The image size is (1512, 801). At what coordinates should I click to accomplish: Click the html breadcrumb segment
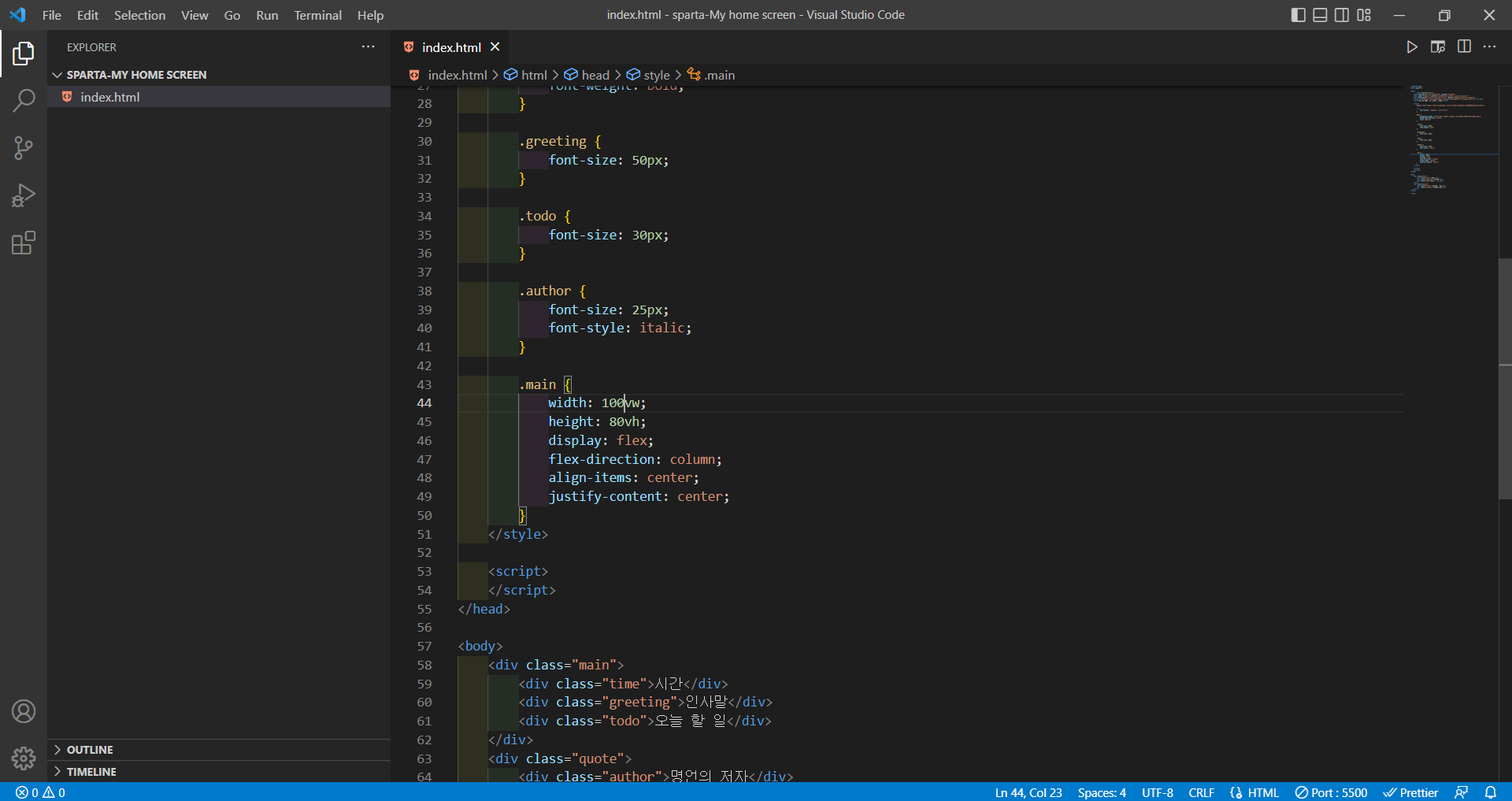click(534, 75)
